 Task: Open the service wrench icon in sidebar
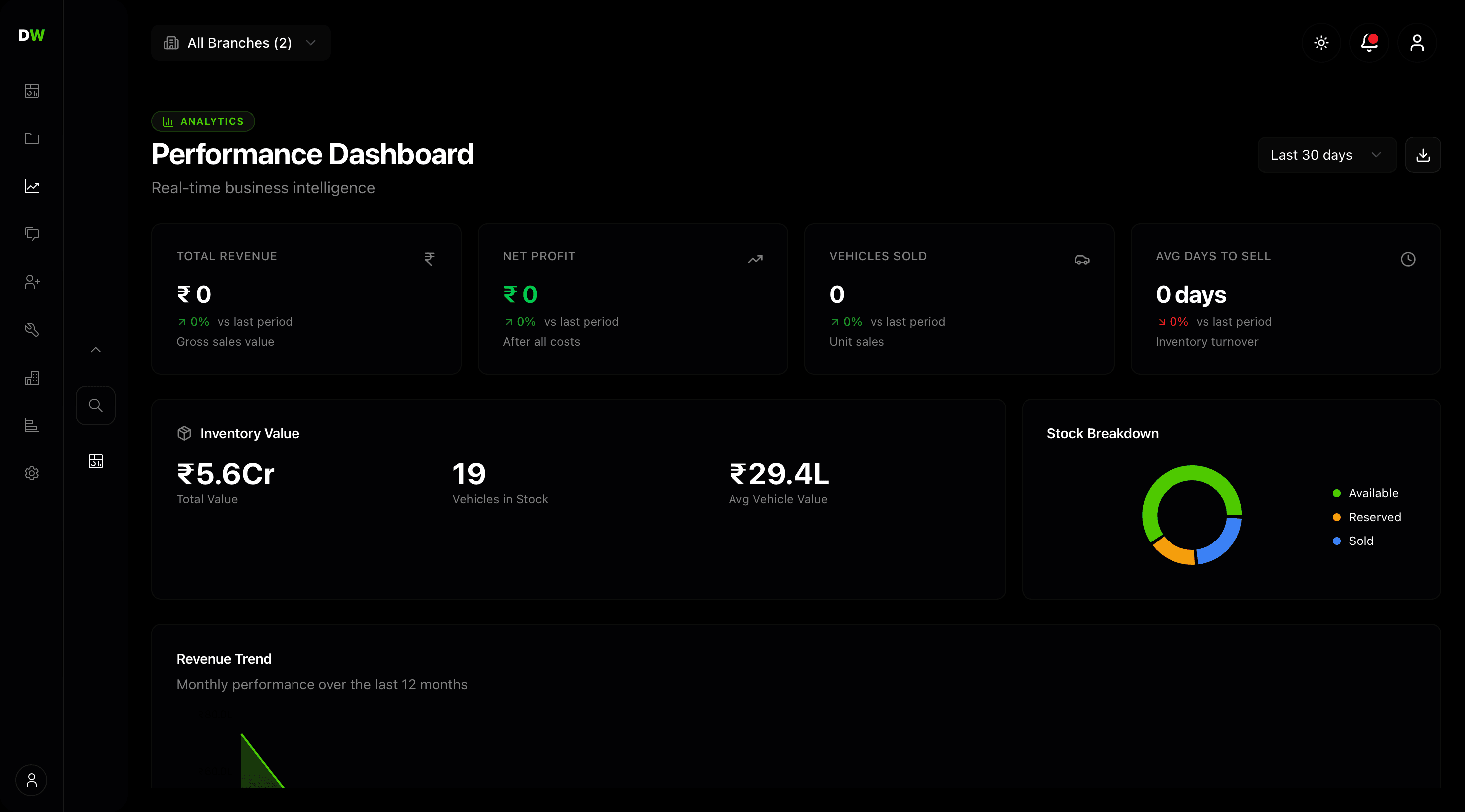tap(32, 329)
